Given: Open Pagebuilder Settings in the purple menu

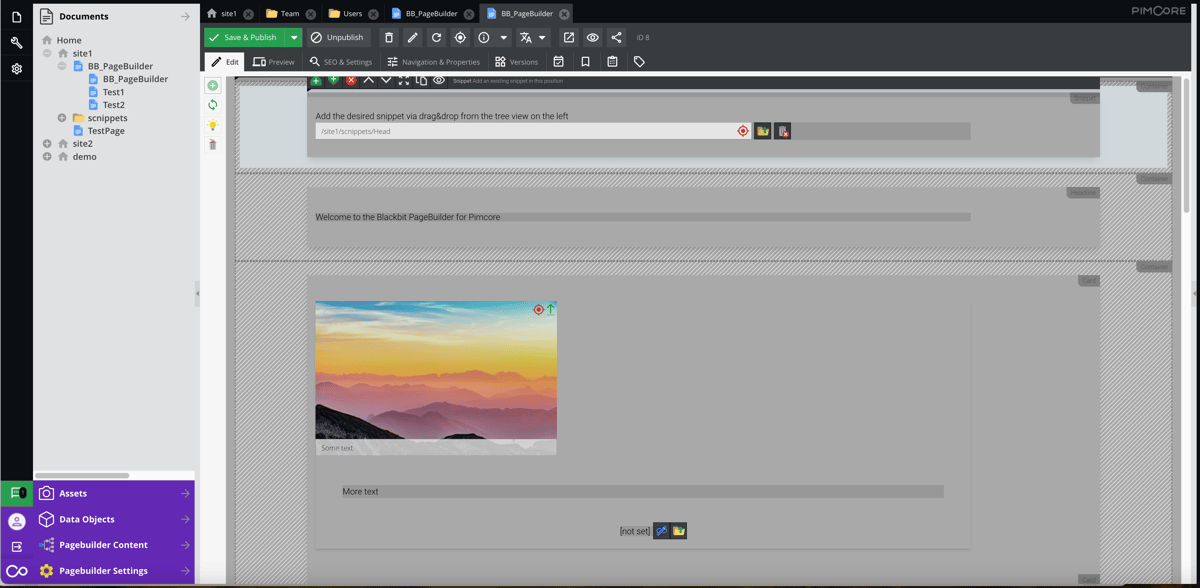Looking at the screenshot, I should (x=105, y=570).
